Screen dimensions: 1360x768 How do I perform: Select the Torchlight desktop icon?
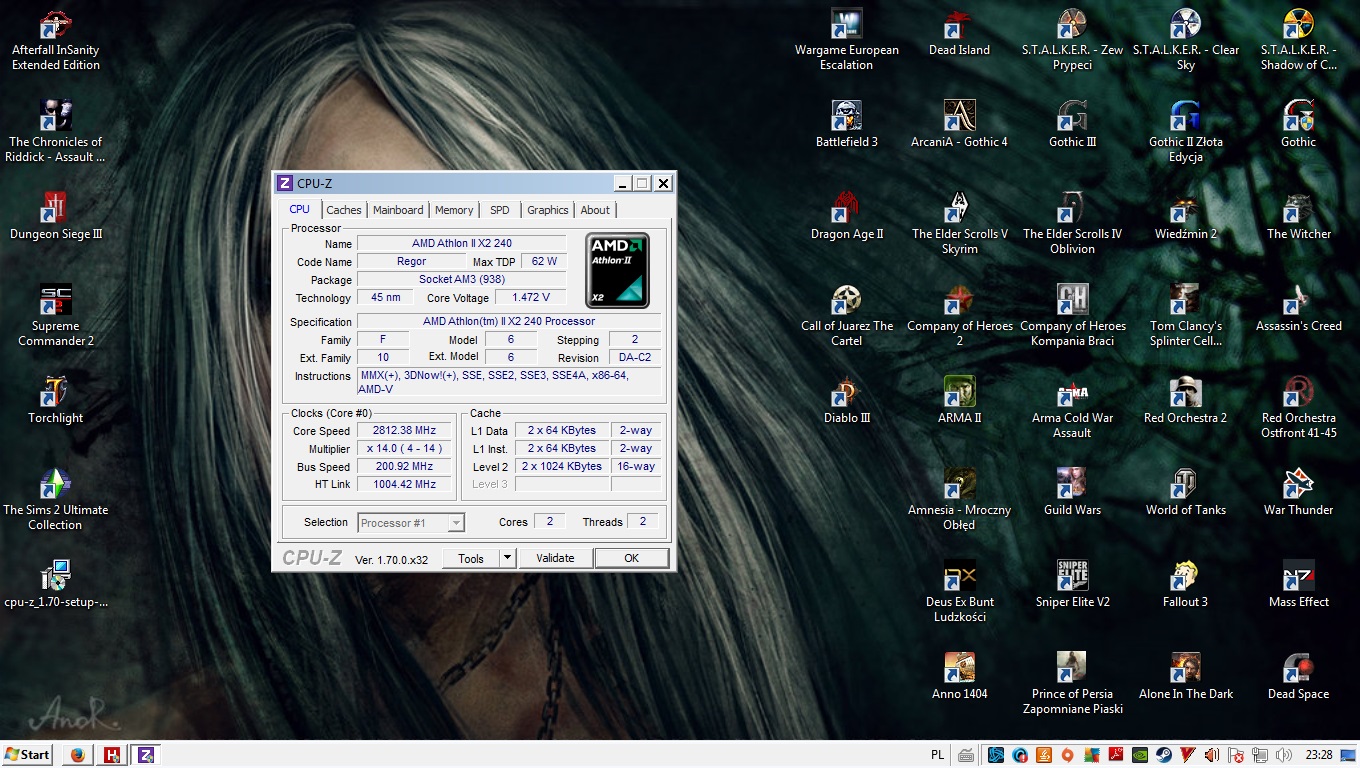tap(55, 401)
